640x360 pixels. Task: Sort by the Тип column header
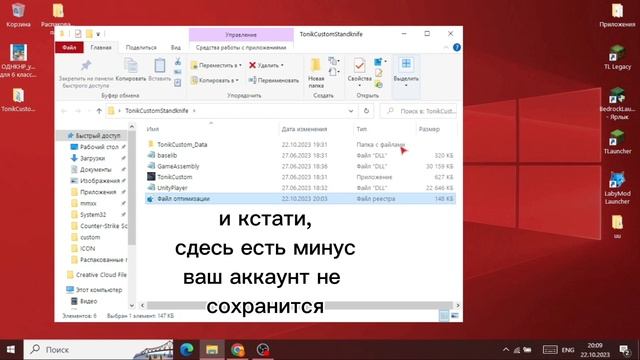362,129
